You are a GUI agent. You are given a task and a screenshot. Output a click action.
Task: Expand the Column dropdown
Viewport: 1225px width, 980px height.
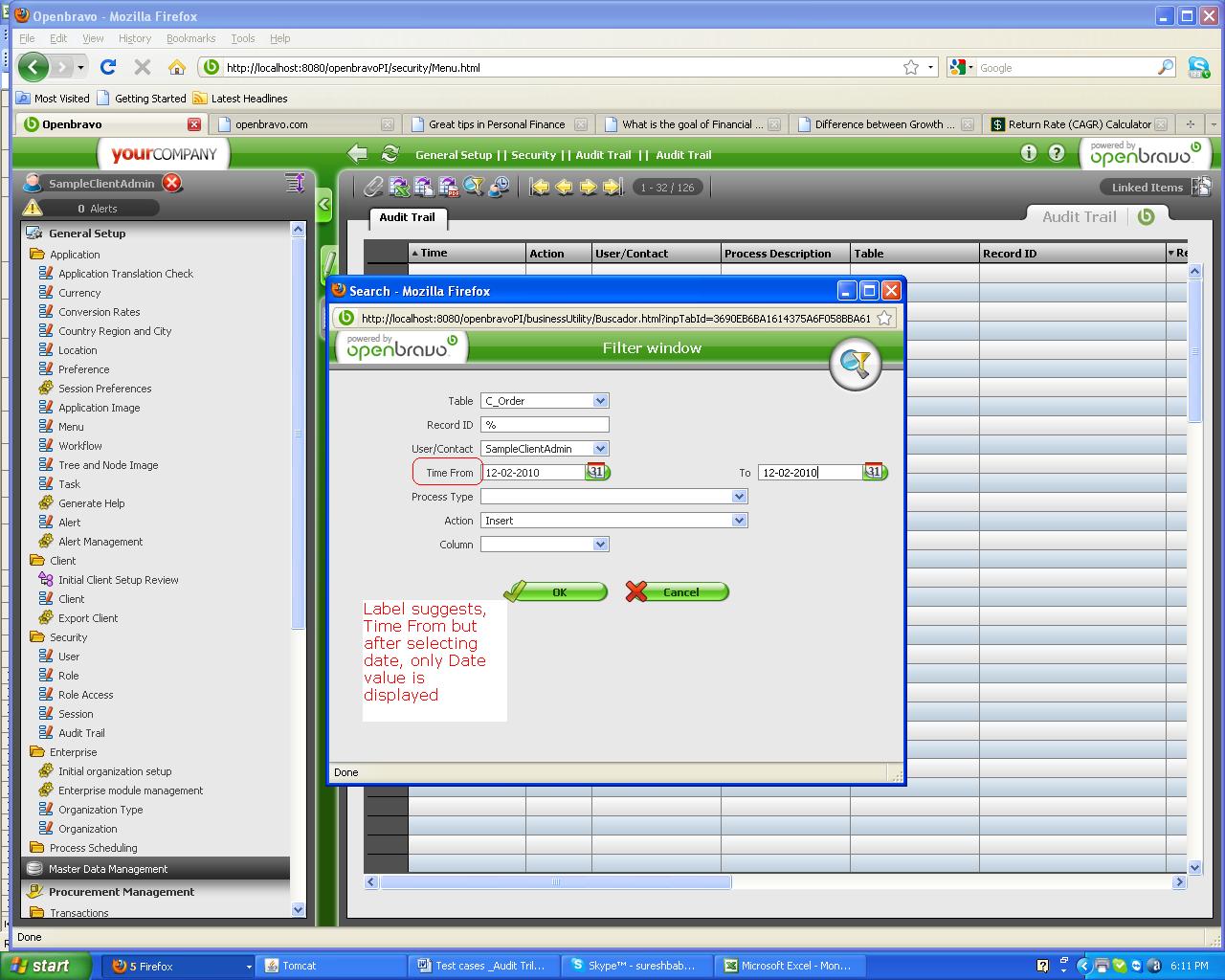coord(600,545)
